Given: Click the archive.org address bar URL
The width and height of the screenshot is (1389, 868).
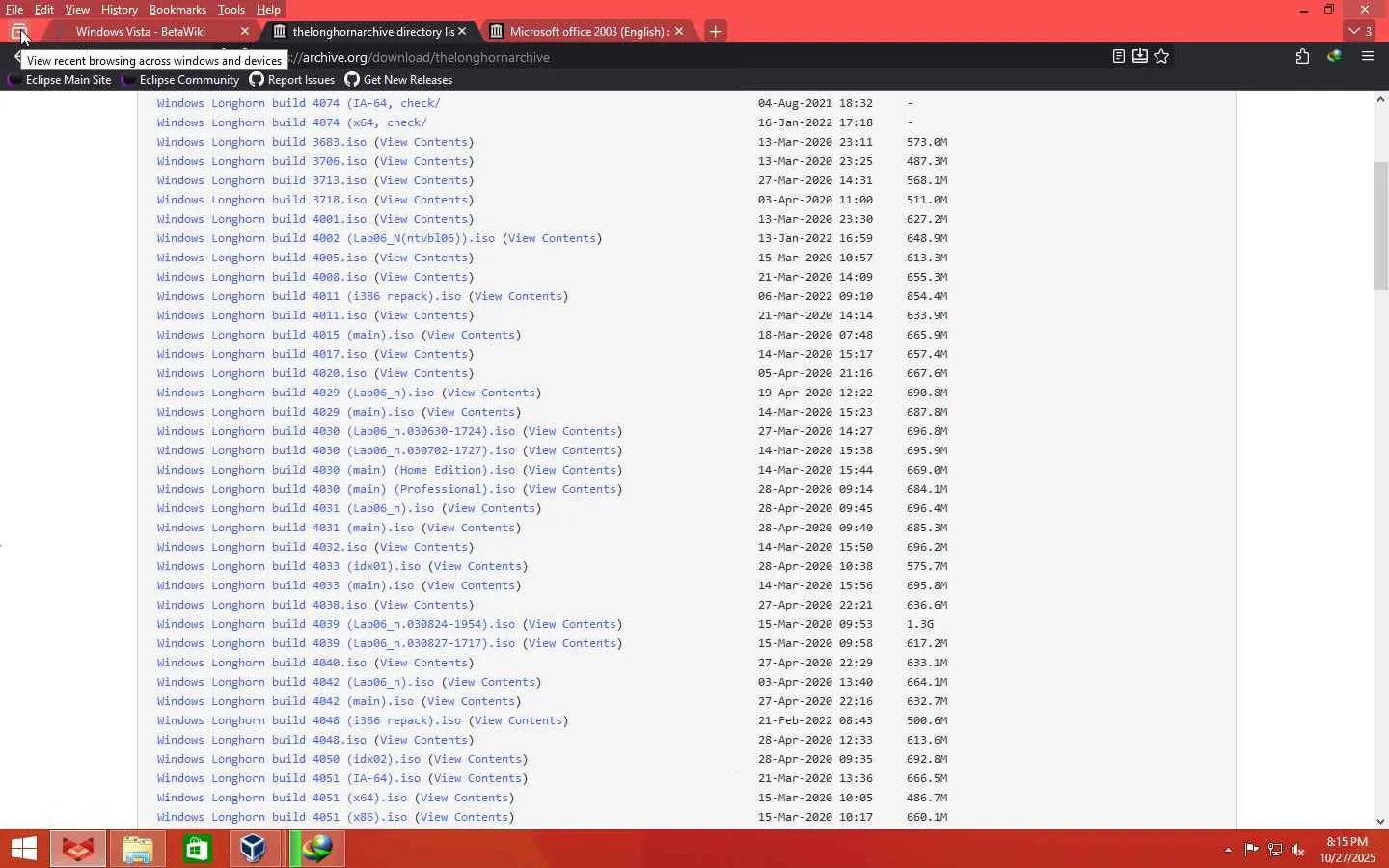Looking at the screenshot, I should click(424, 57).
